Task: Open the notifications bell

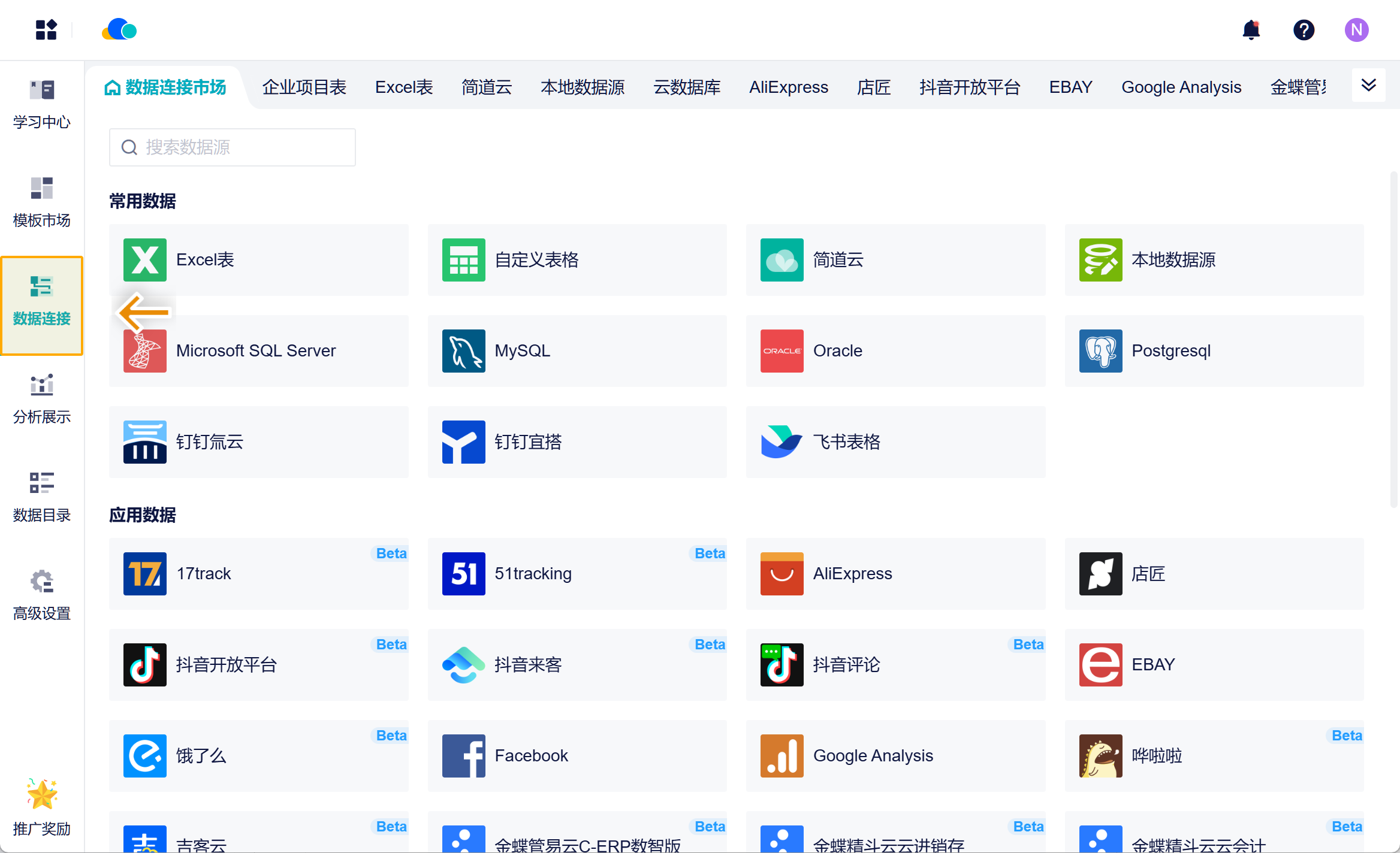Action: click(x=1251, y=29)
